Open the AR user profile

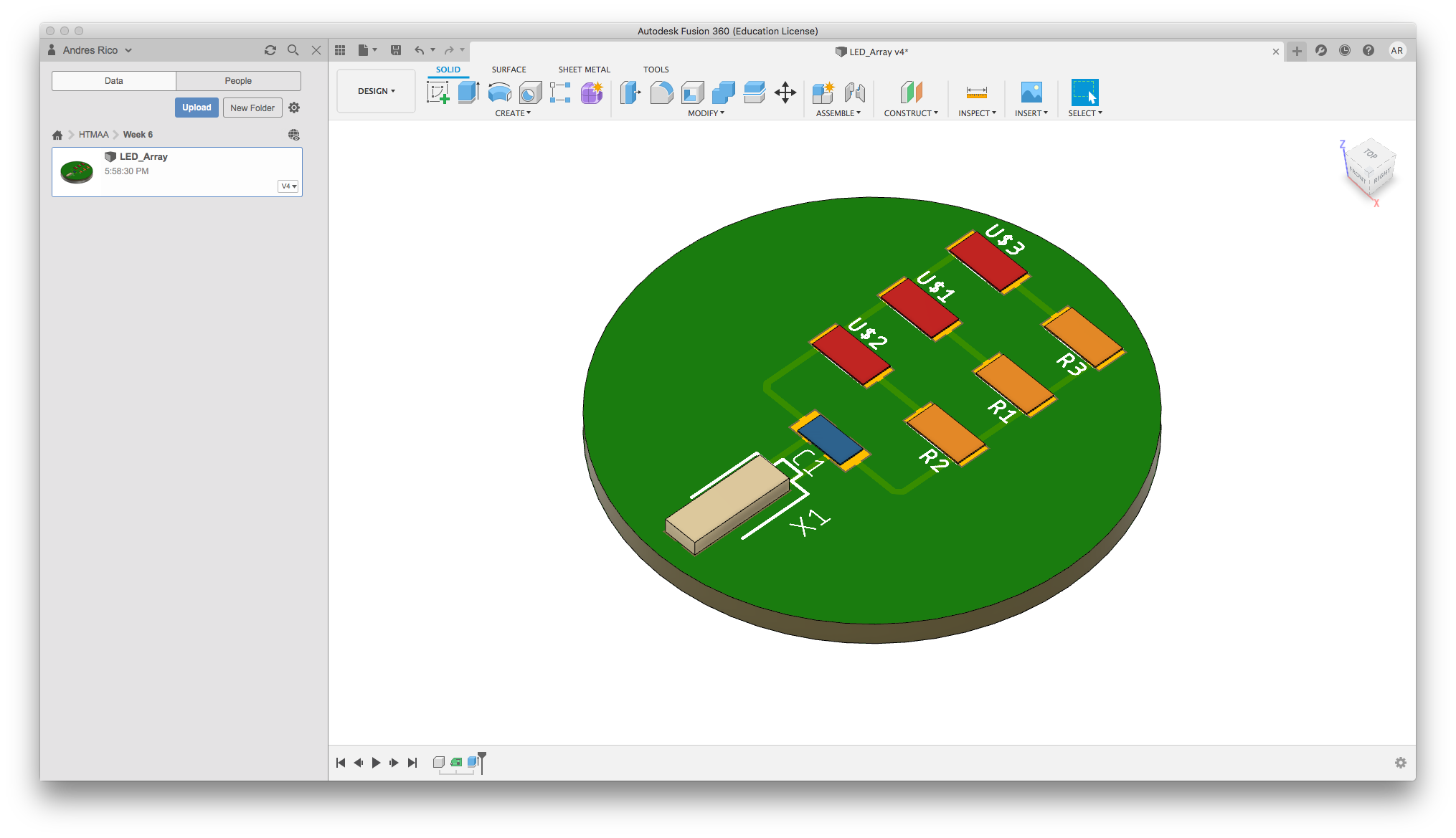click(1397, 50)
